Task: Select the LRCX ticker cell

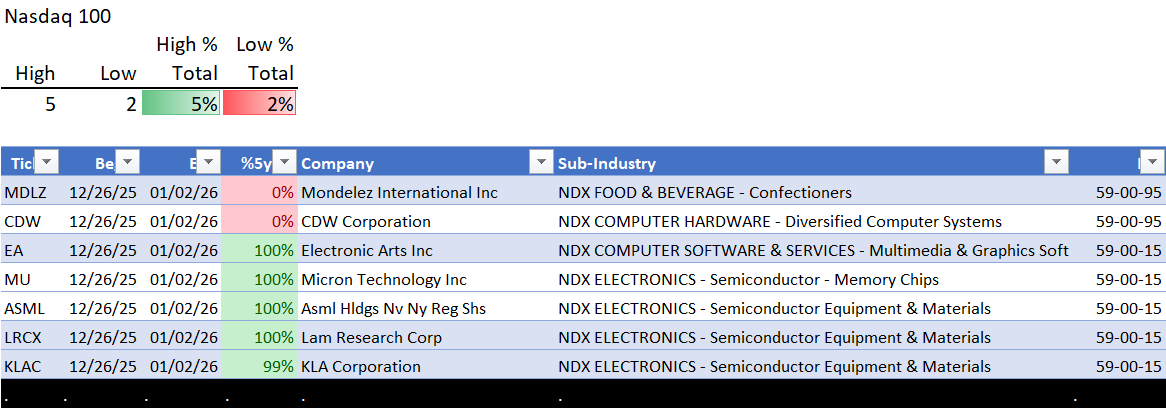Action: (x=31, y=337)
